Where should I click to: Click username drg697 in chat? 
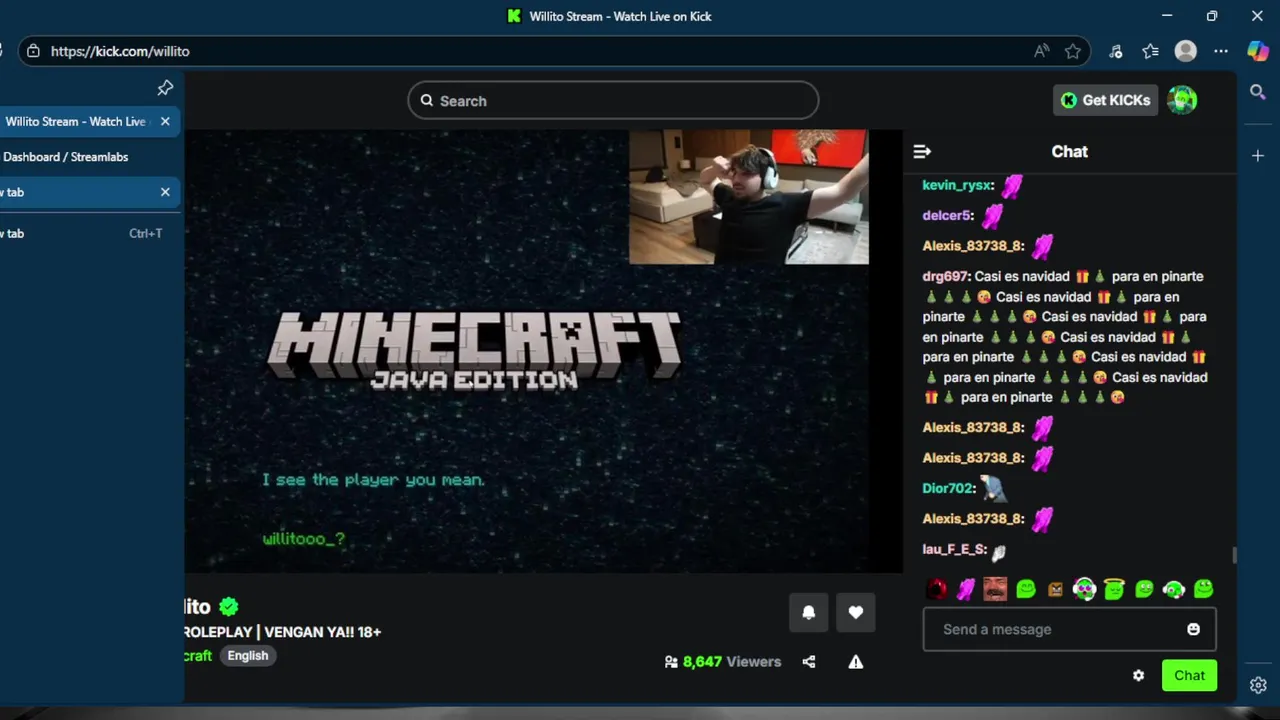click(945, 276)
